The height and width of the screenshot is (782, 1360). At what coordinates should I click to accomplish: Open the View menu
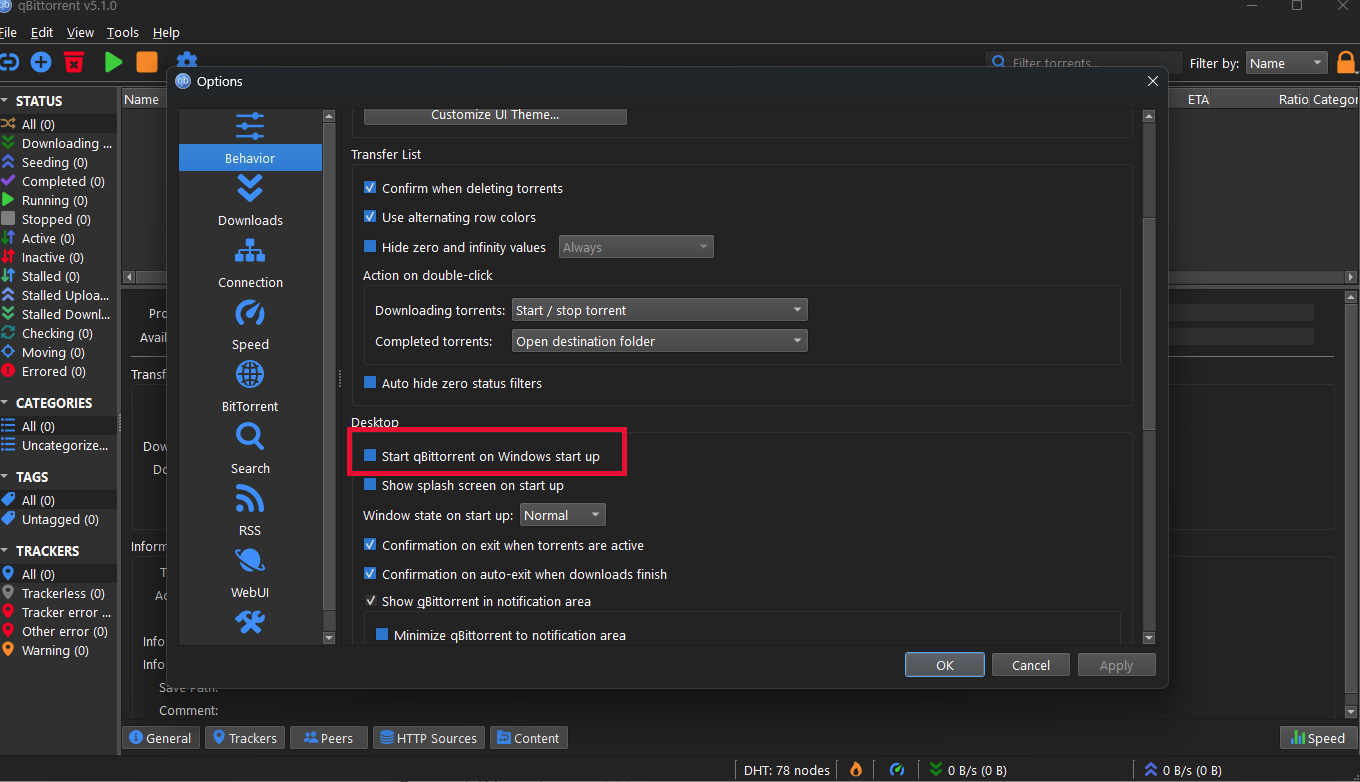80,33
